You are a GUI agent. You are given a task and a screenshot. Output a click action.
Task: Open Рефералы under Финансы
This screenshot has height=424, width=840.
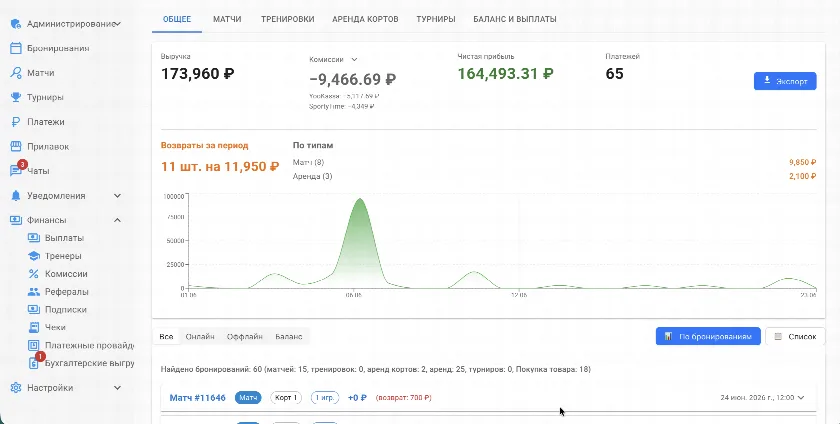(66, 292)
